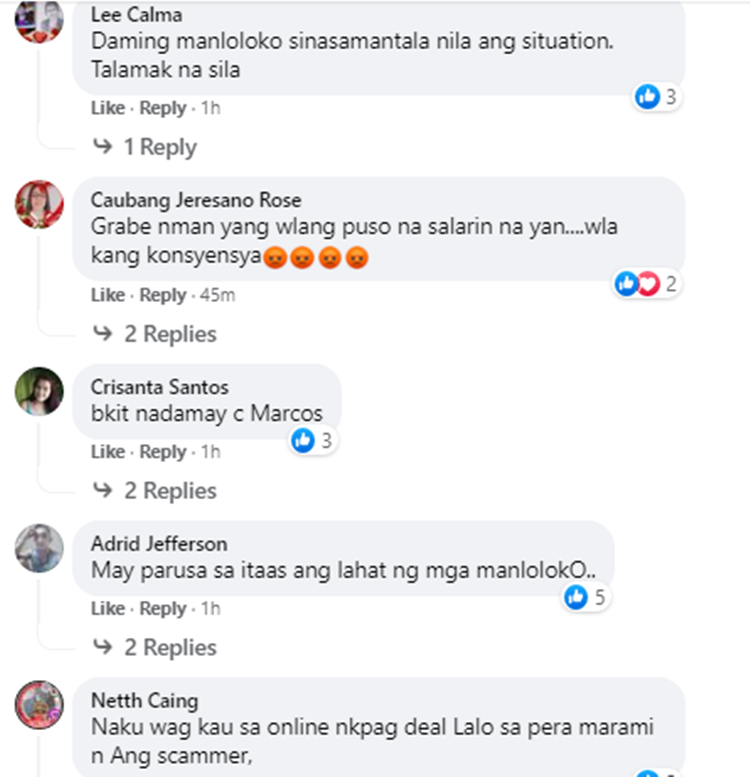Viewport: 750px width, 777px height.
Task: Click the thumbs-up icon with 5 reactions
Action: 576,597
